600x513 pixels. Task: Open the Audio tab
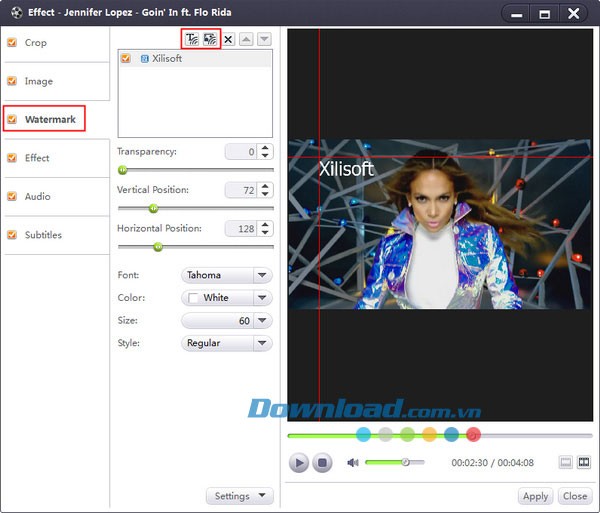tap(38, 196)
